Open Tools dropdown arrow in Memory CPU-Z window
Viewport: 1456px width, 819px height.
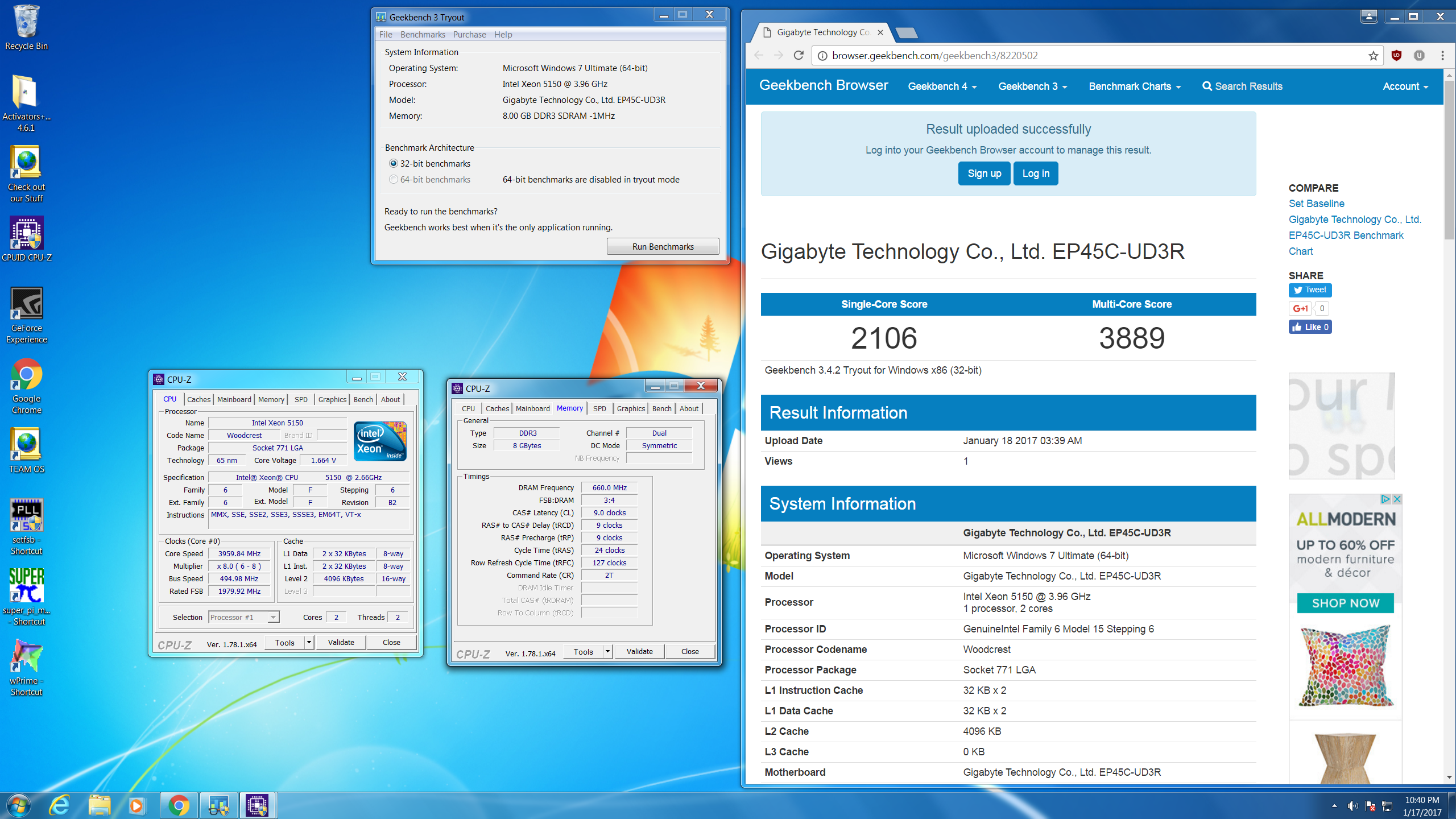[607, 651]
